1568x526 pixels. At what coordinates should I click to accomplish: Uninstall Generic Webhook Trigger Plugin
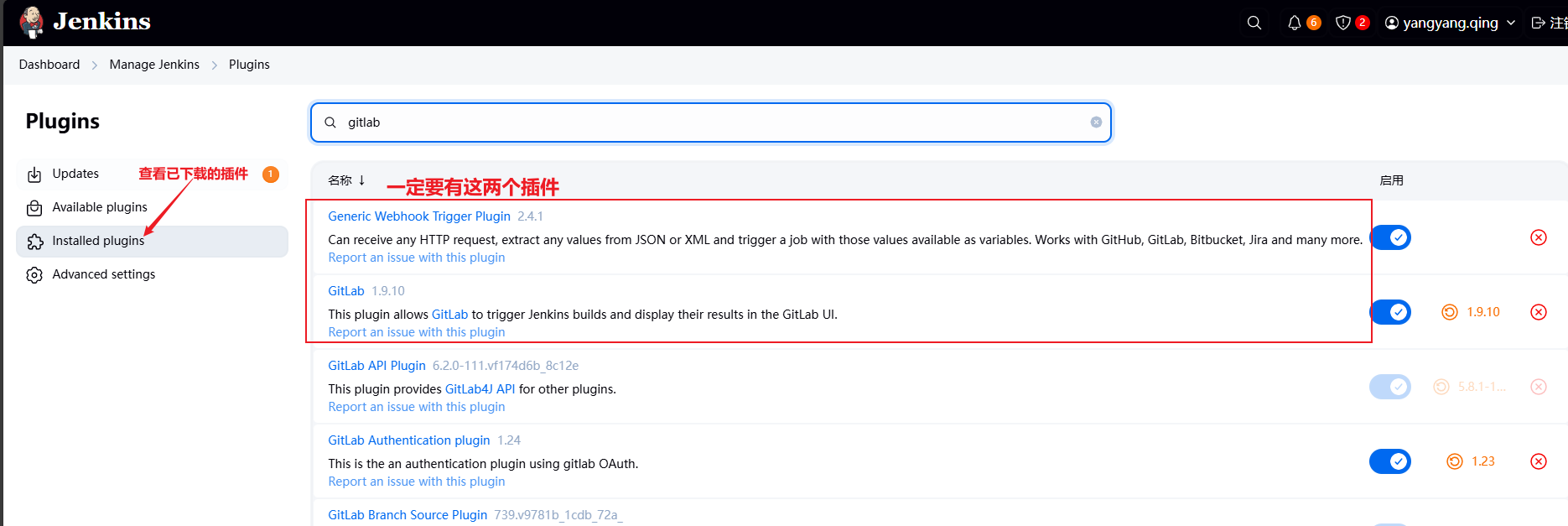1539,237
